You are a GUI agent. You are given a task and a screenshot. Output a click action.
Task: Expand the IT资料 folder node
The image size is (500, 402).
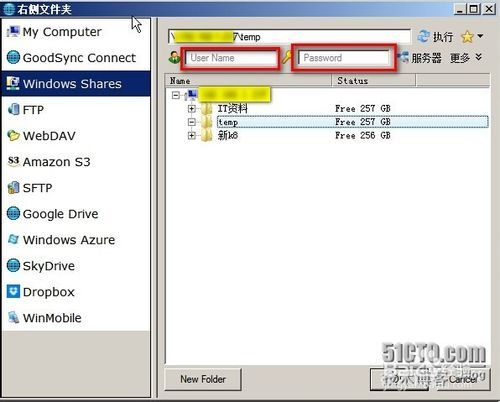coord(191,108)
